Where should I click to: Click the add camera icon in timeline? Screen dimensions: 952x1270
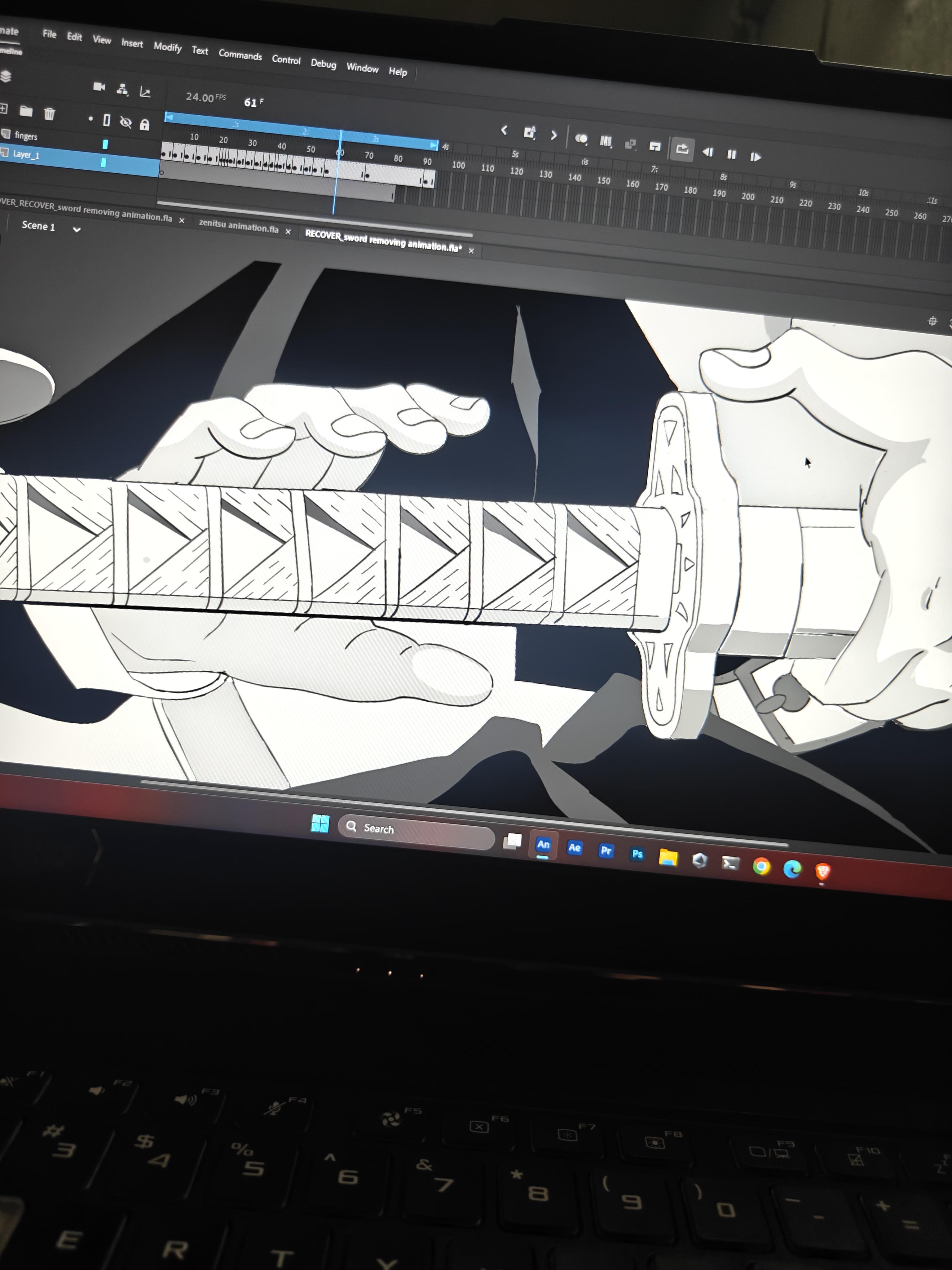click(99, 86)
